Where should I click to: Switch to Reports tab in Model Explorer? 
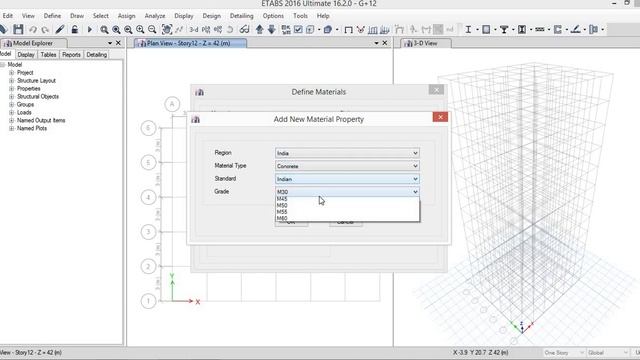click(x=71, y=55)
